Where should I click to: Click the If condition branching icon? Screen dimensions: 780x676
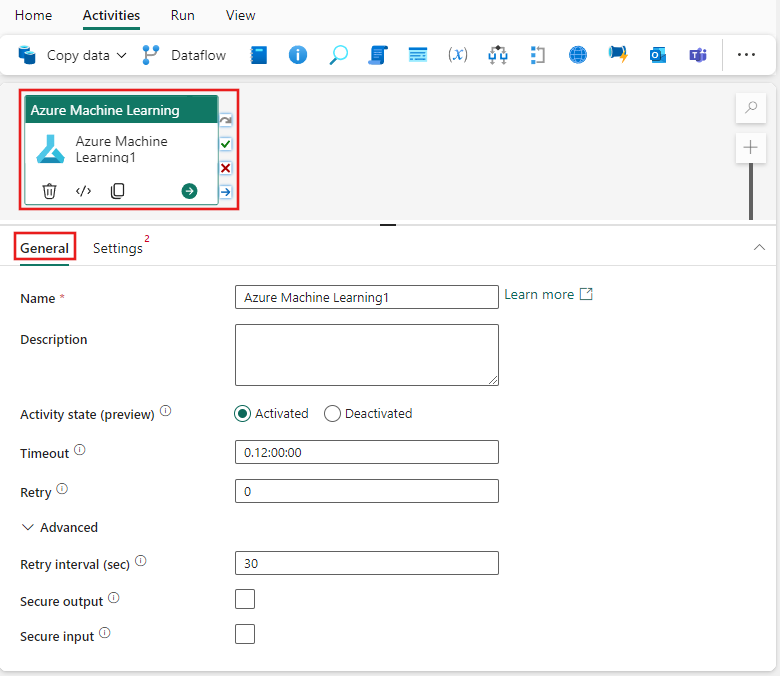click(x=498, y=55)
